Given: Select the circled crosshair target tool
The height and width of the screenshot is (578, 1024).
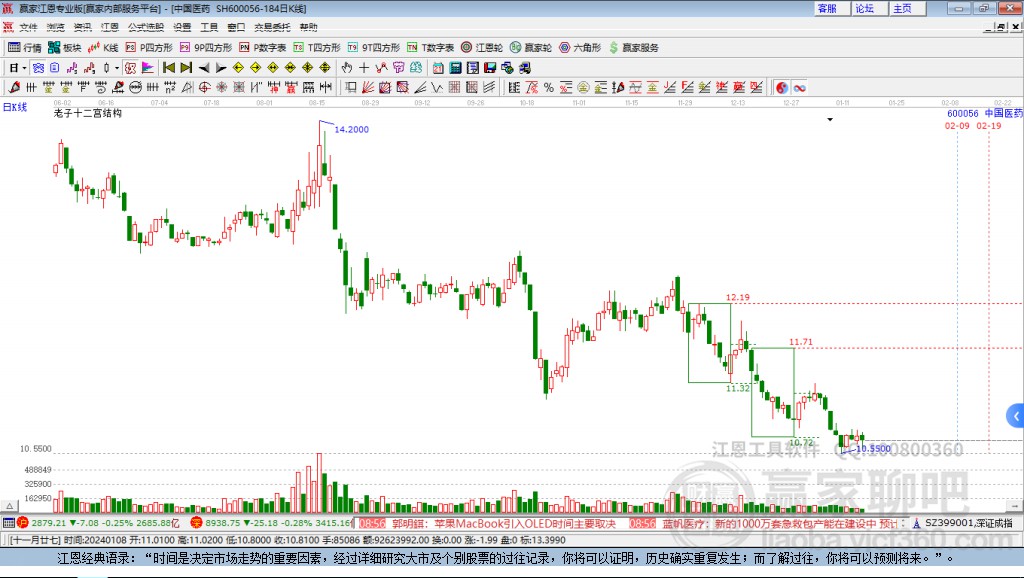Looking at the screenshot, I should [204, 88].
